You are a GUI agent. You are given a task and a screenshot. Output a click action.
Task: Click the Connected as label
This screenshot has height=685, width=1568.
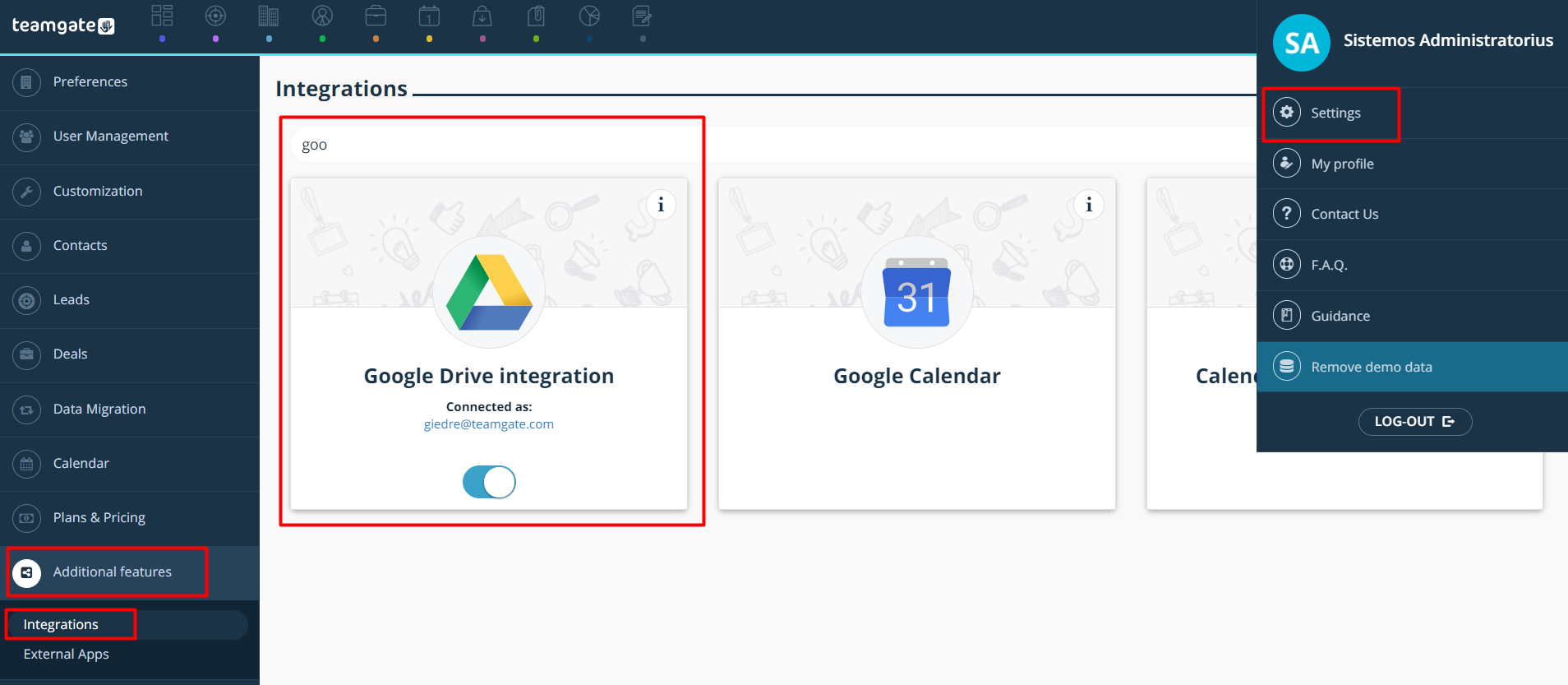489,406
